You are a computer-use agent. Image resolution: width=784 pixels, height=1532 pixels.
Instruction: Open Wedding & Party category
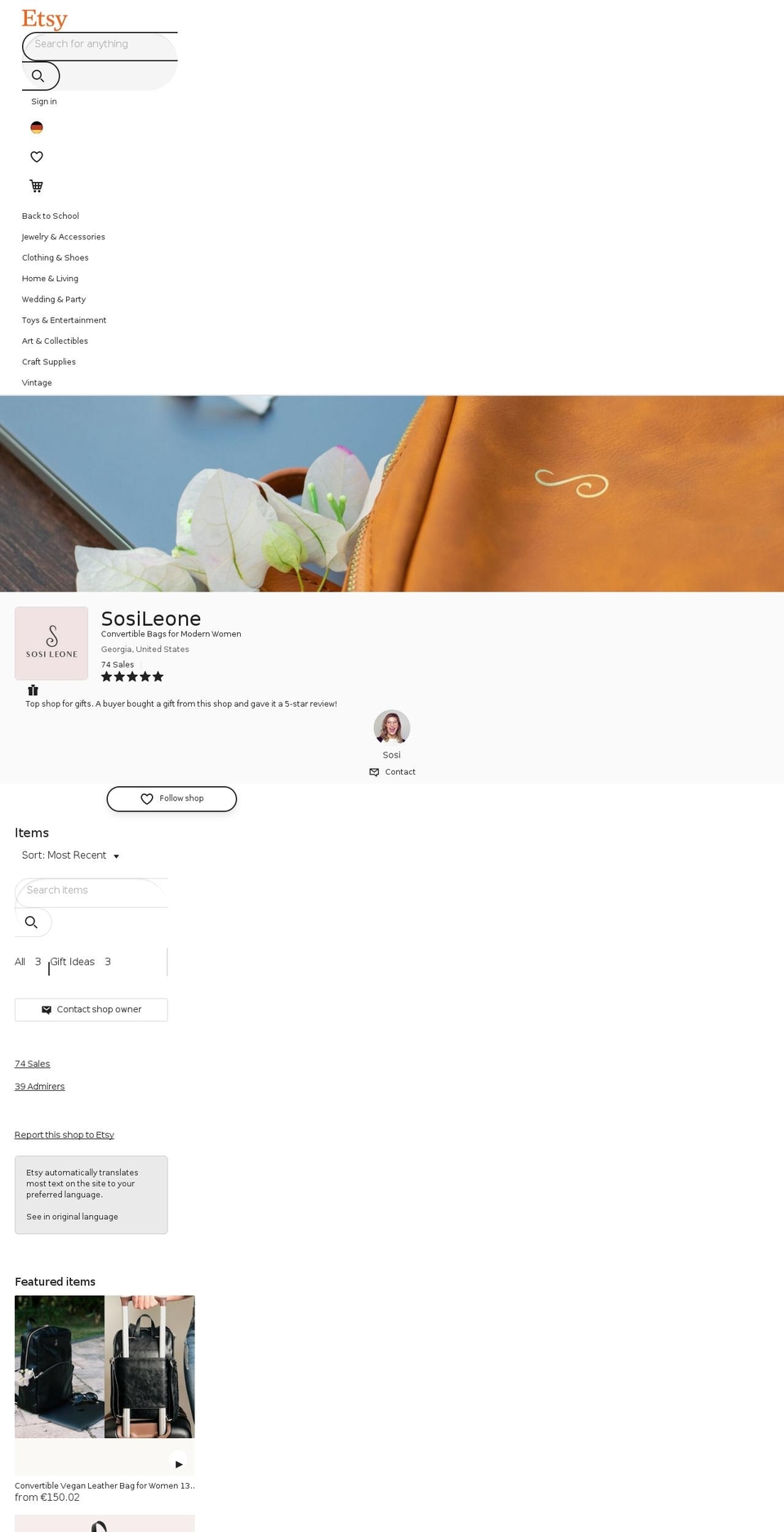coord(54,299)
